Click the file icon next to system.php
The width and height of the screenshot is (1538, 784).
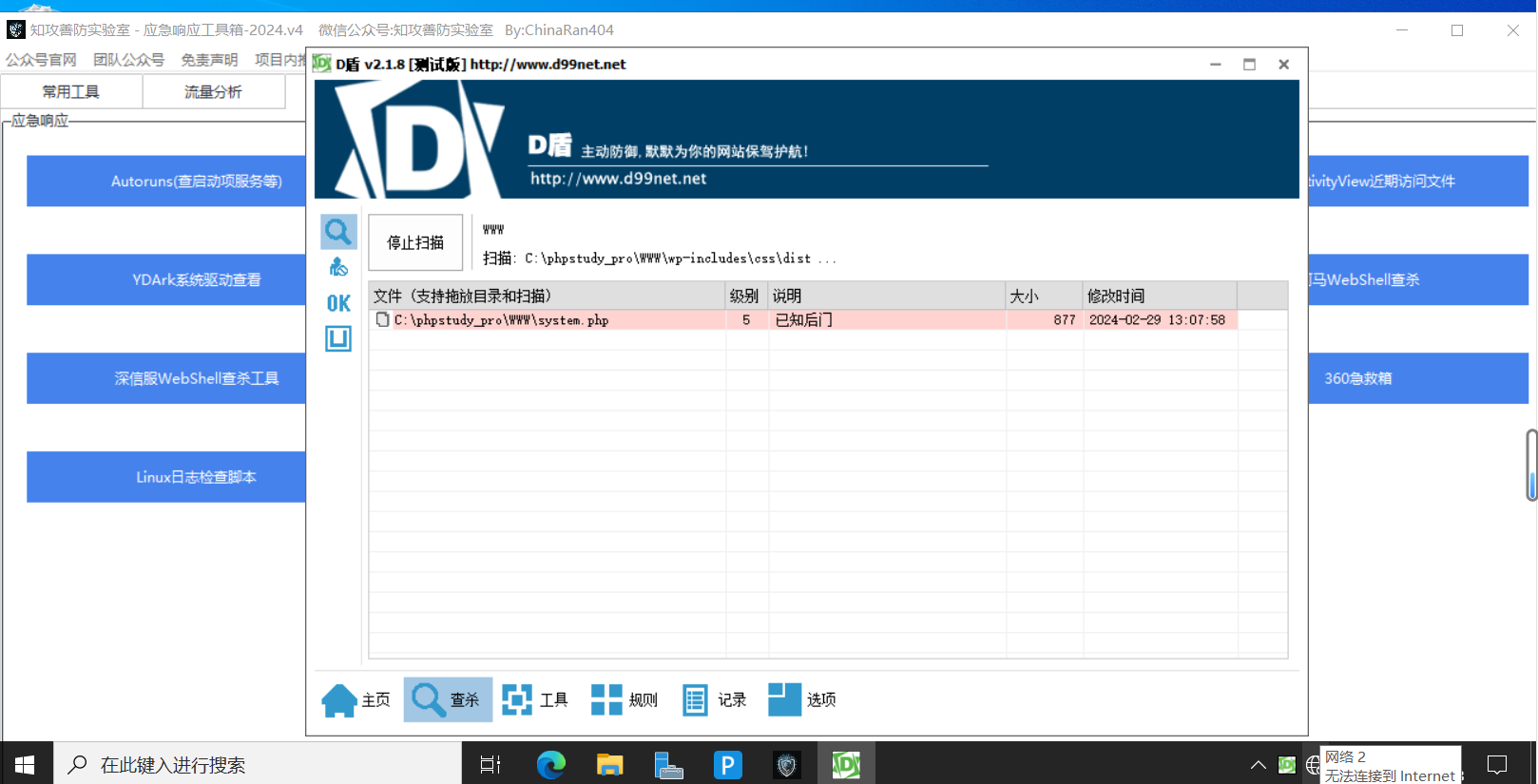[382, 319]
